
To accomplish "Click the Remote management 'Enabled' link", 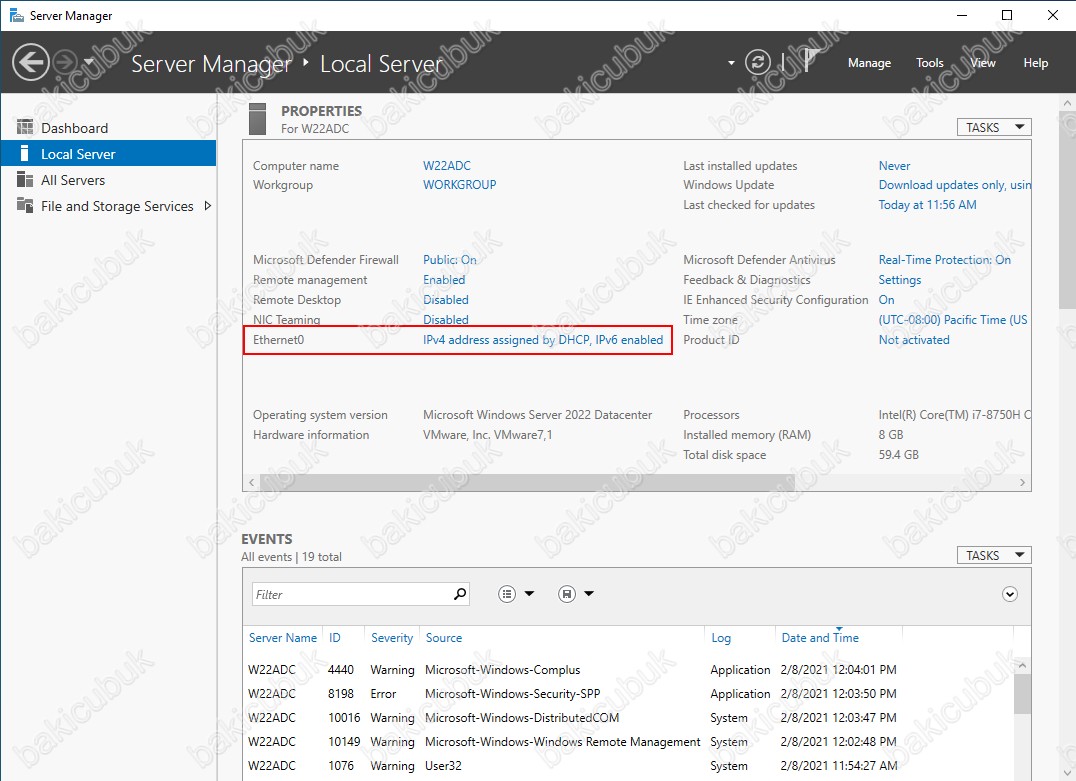I will pyautogui.click(x=444, y=279).
